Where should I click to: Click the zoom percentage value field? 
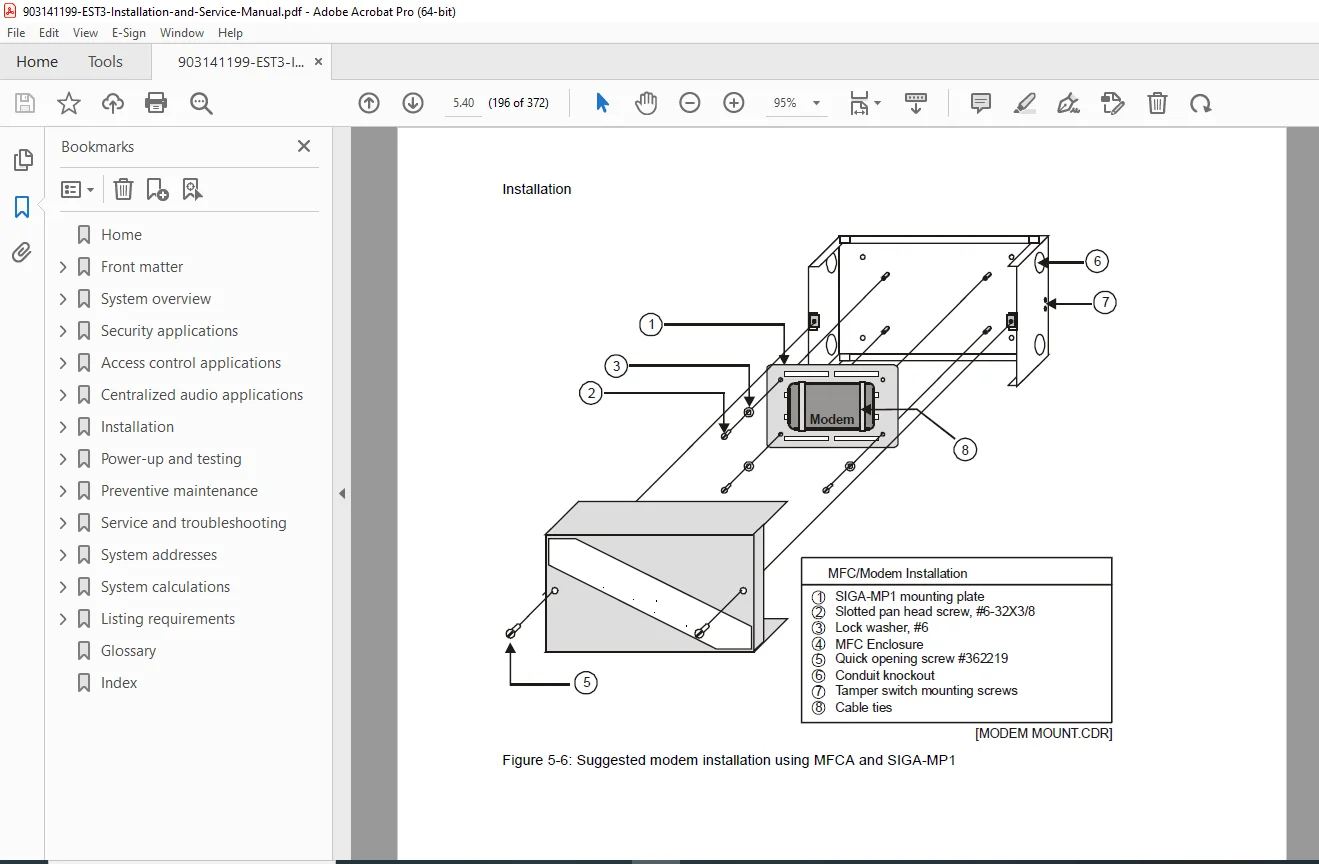tap(785, 103)
